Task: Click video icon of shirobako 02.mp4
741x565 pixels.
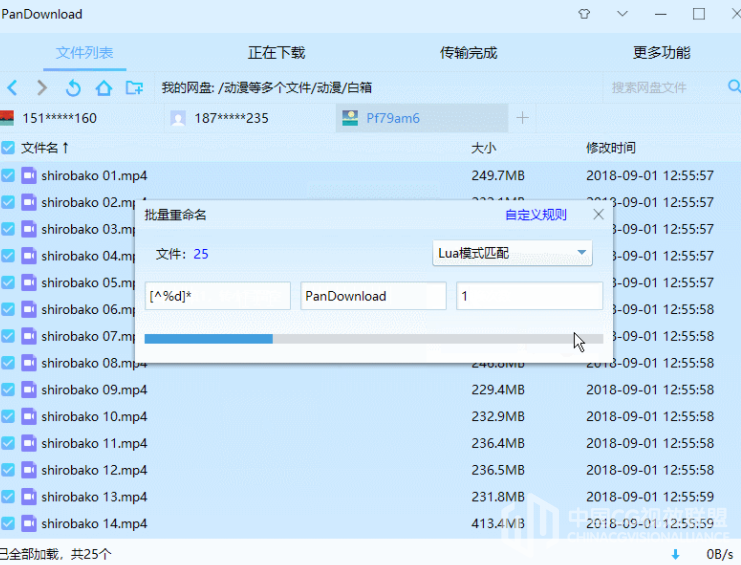Action: [29, 202]
